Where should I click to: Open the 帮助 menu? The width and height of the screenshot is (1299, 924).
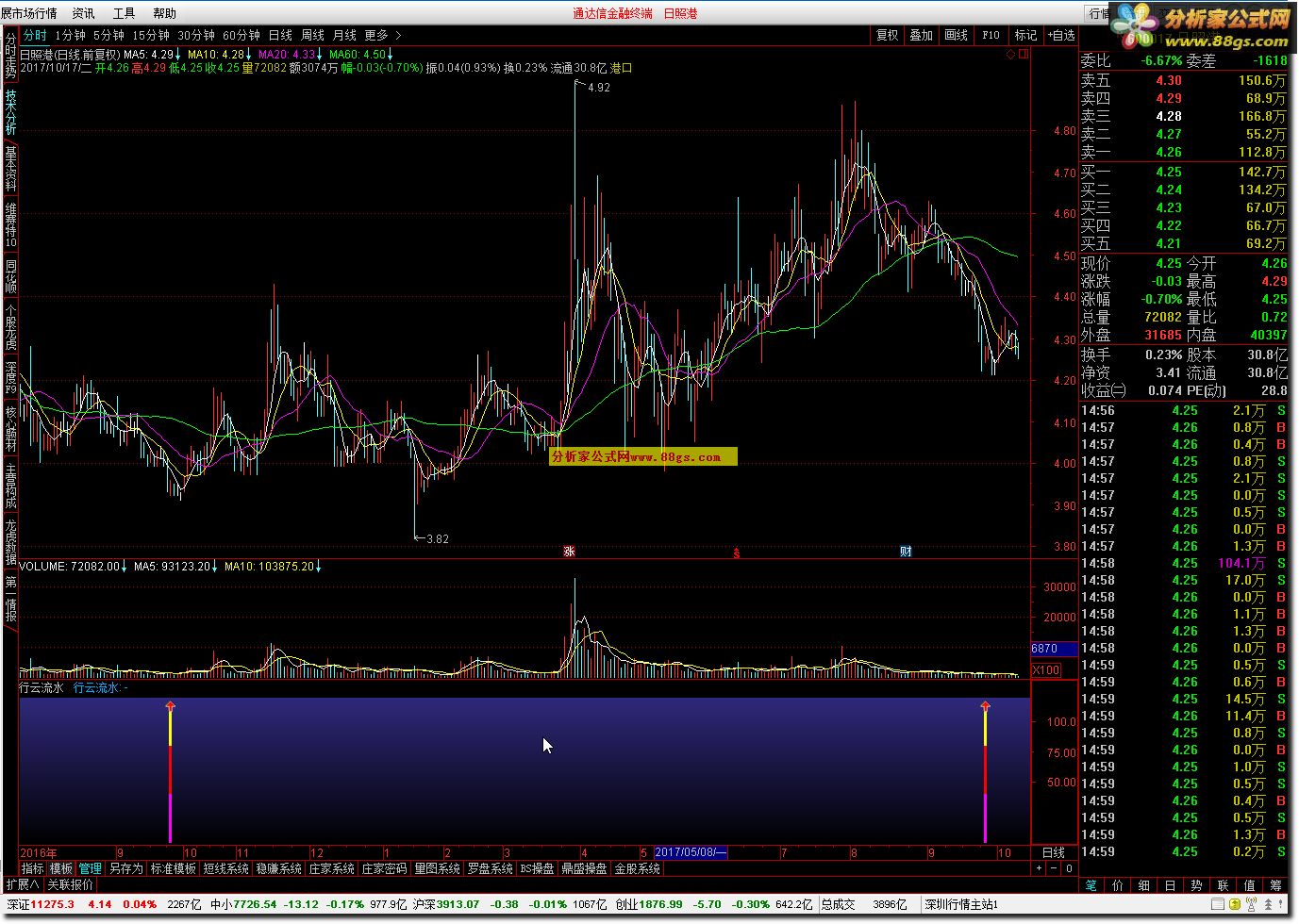(x=164, y=13)
